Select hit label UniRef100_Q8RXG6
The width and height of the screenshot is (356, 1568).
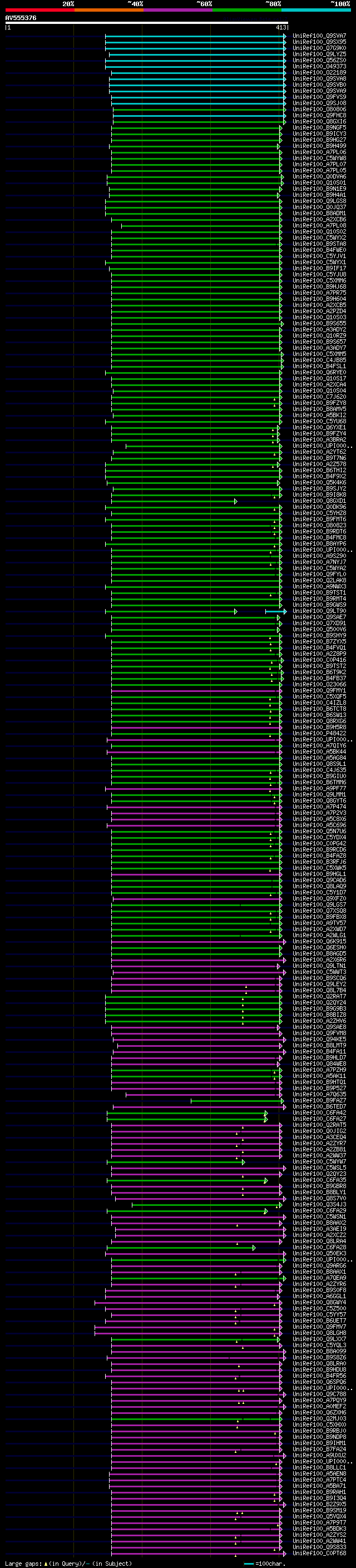coord(319,721)
